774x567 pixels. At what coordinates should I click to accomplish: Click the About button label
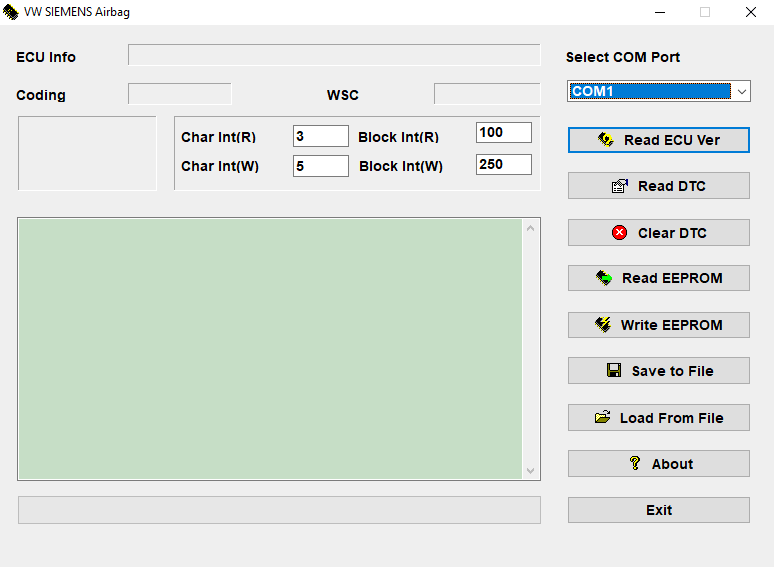coord(672,464)
